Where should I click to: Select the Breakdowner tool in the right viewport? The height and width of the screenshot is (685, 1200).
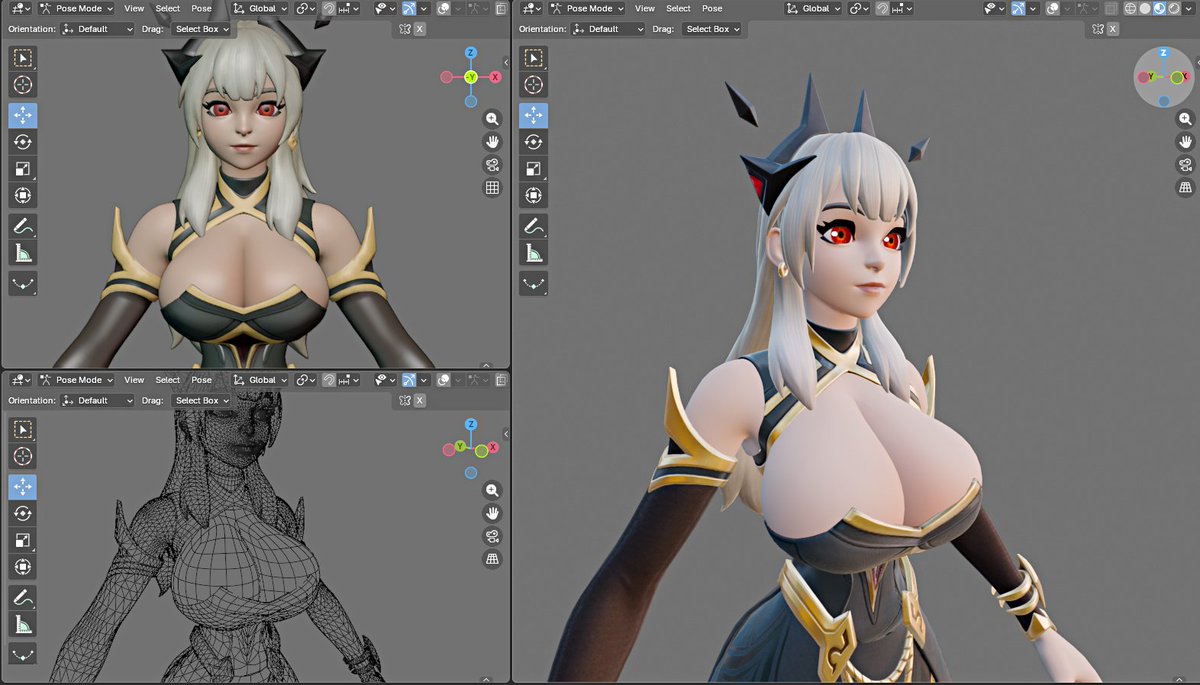click(534, 283)
